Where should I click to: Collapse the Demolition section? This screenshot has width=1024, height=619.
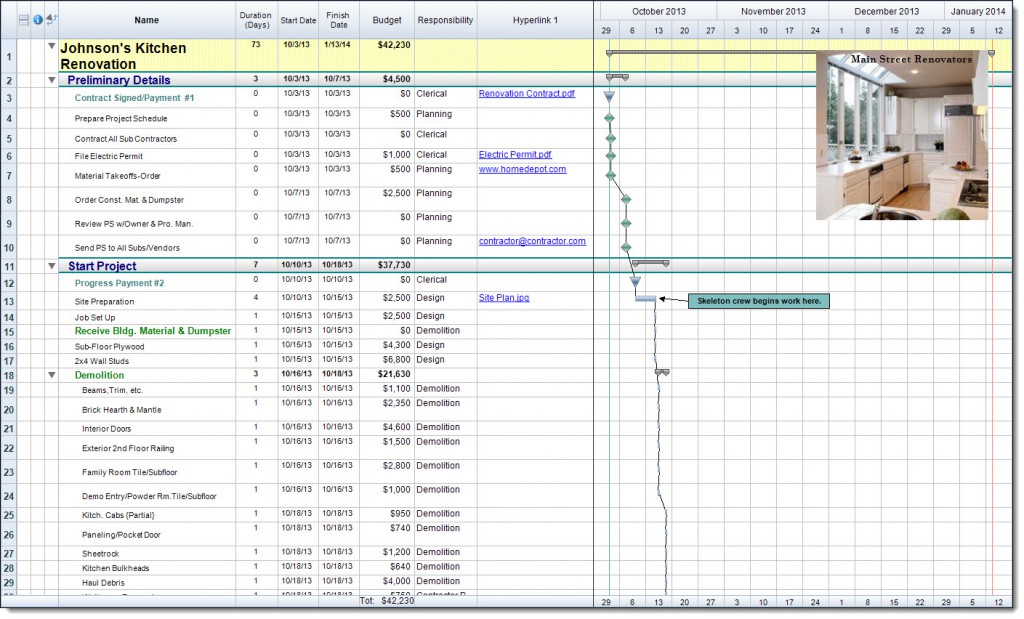tap(50, 375)
